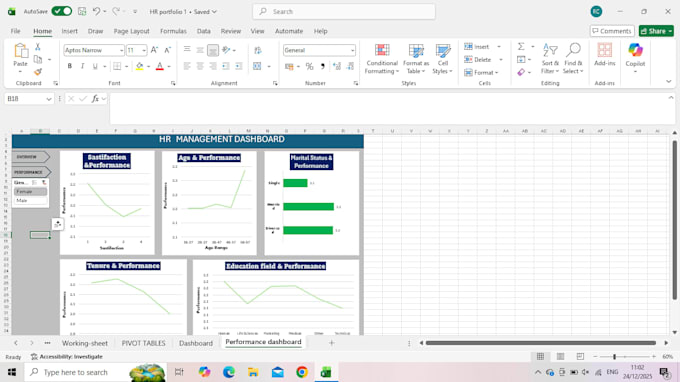Click the Comma Style icon
Screen dimensions: 680x382
322,66
